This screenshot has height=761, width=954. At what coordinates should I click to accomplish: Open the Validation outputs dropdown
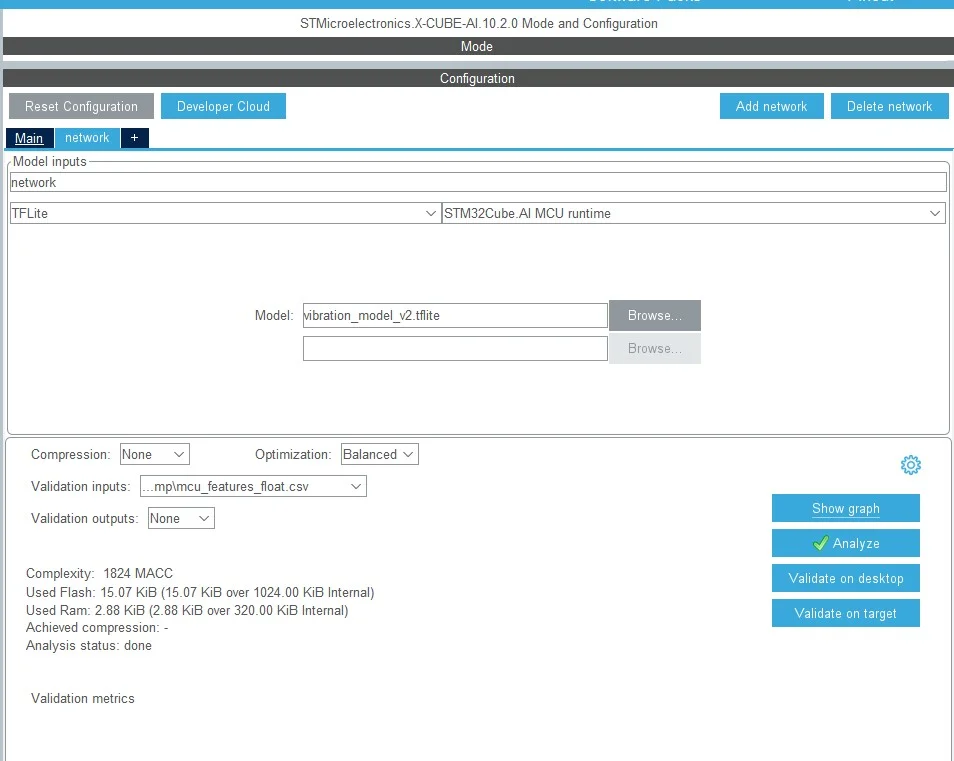(181, 518)
